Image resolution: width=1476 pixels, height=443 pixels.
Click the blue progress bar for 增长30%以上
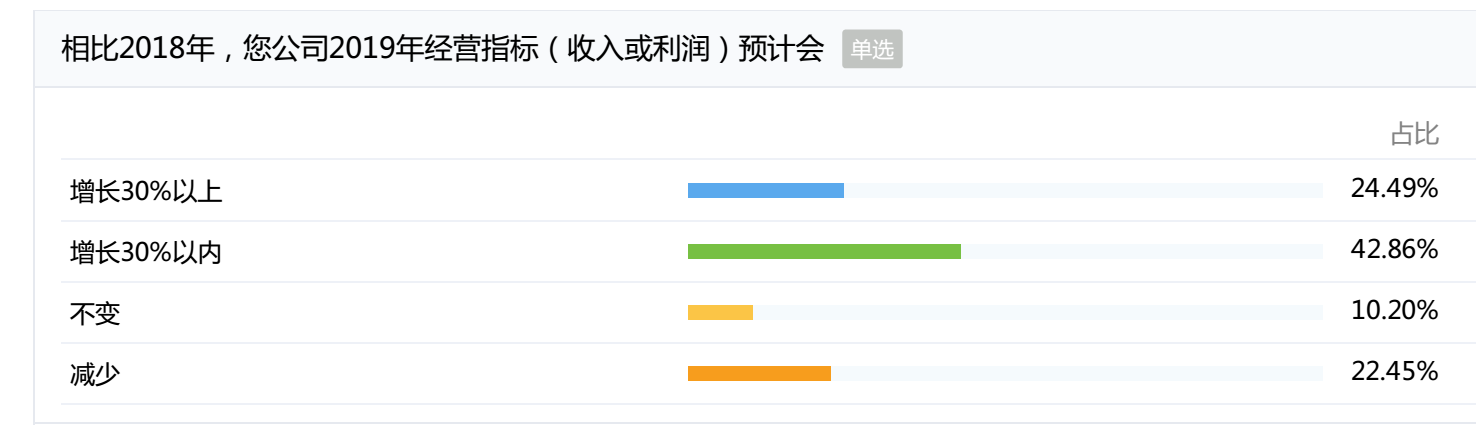click(x=766, y=191)
